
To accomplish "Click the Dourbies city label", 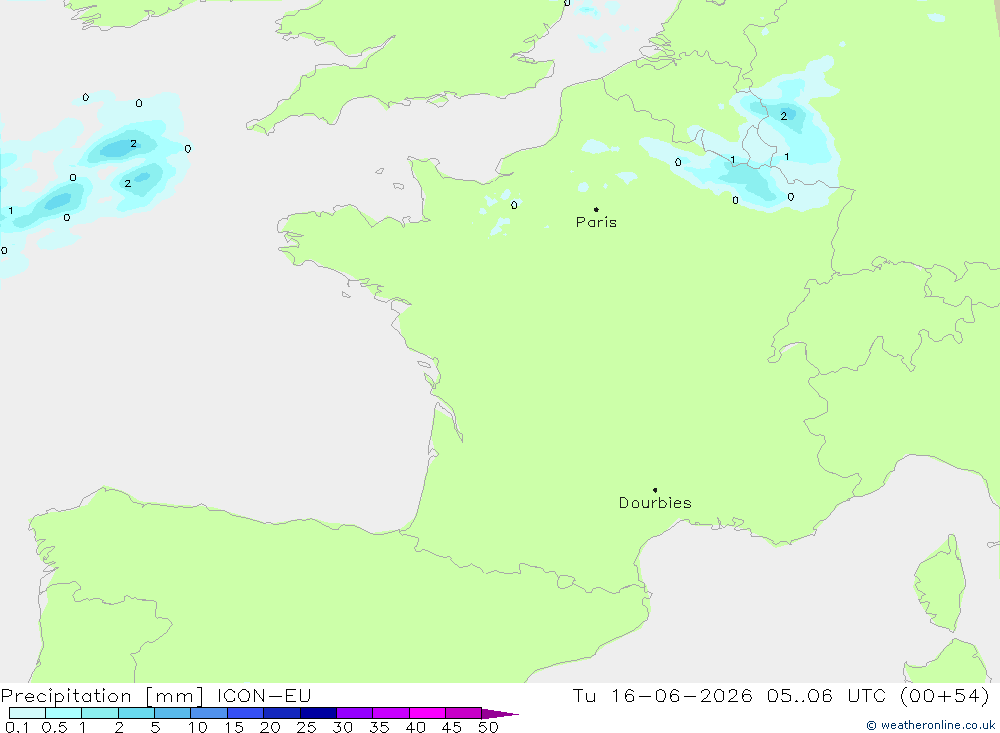I will tap(655, 503).
